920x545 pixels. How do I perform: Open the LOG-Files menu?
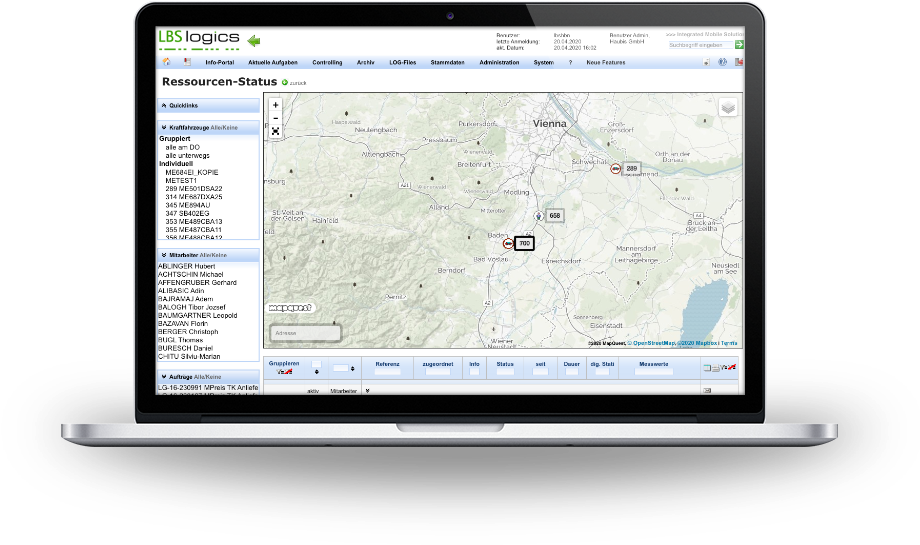click(402, 62)
